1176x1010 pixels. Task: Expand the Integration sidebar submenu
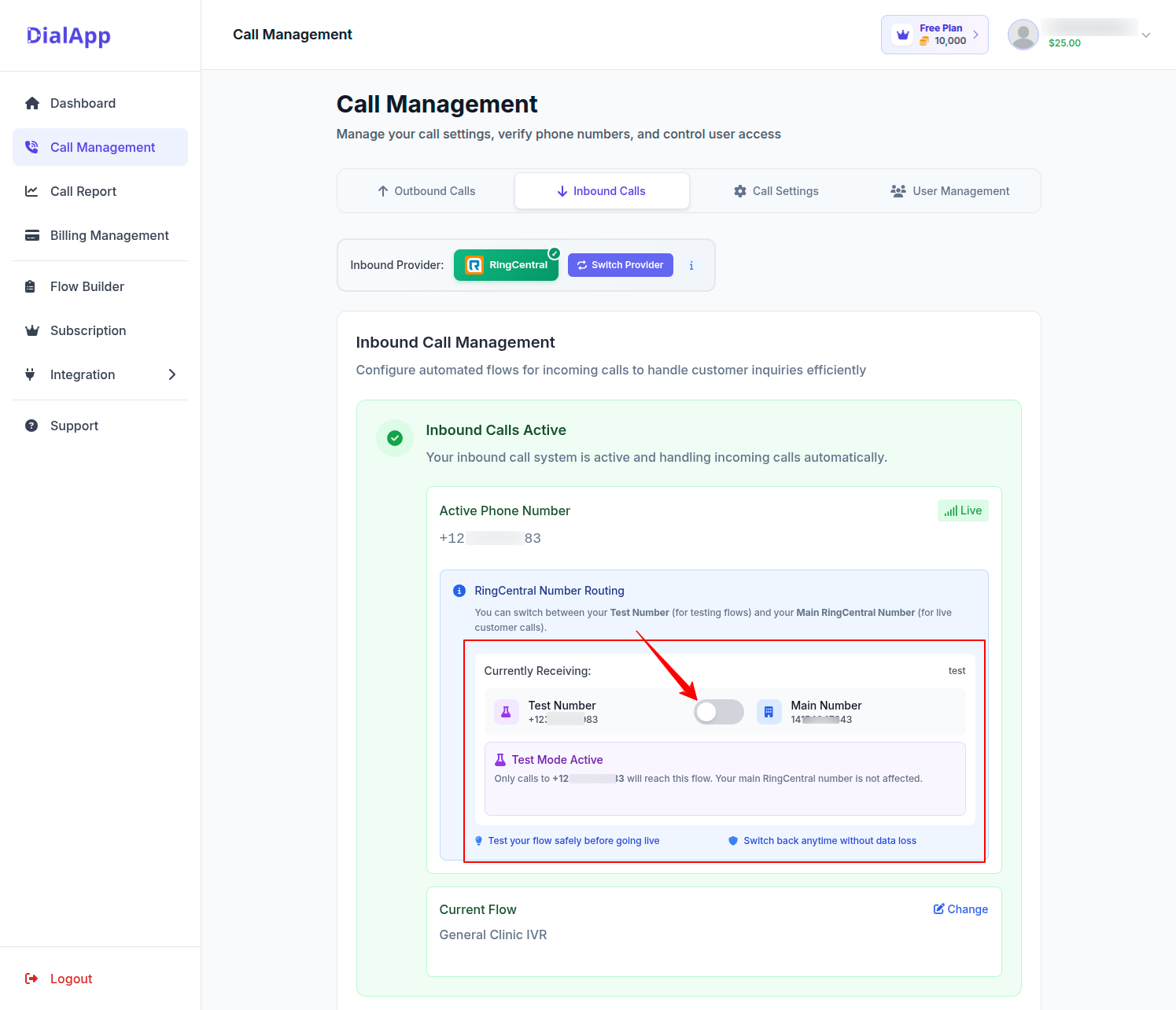tap(172, 374)
